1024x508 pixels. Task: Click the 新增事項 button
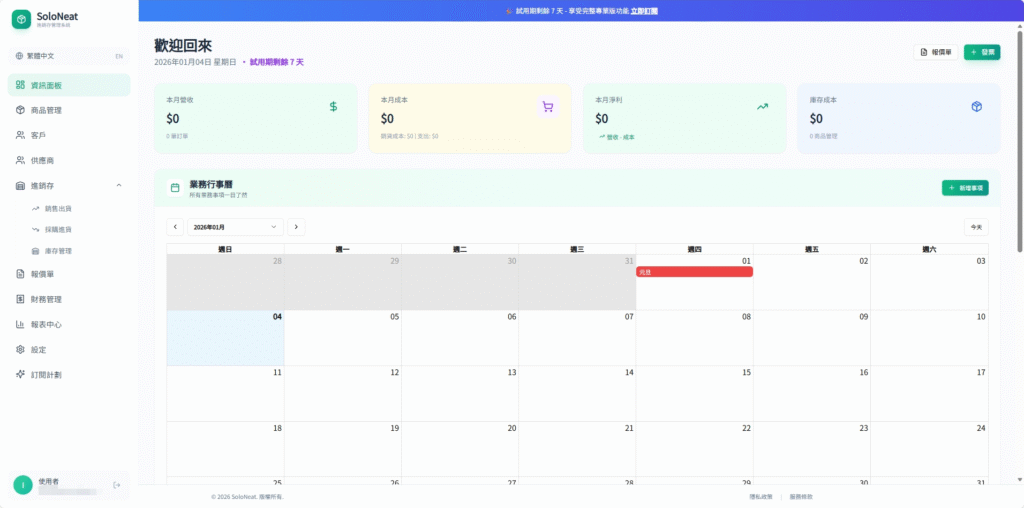964,187
